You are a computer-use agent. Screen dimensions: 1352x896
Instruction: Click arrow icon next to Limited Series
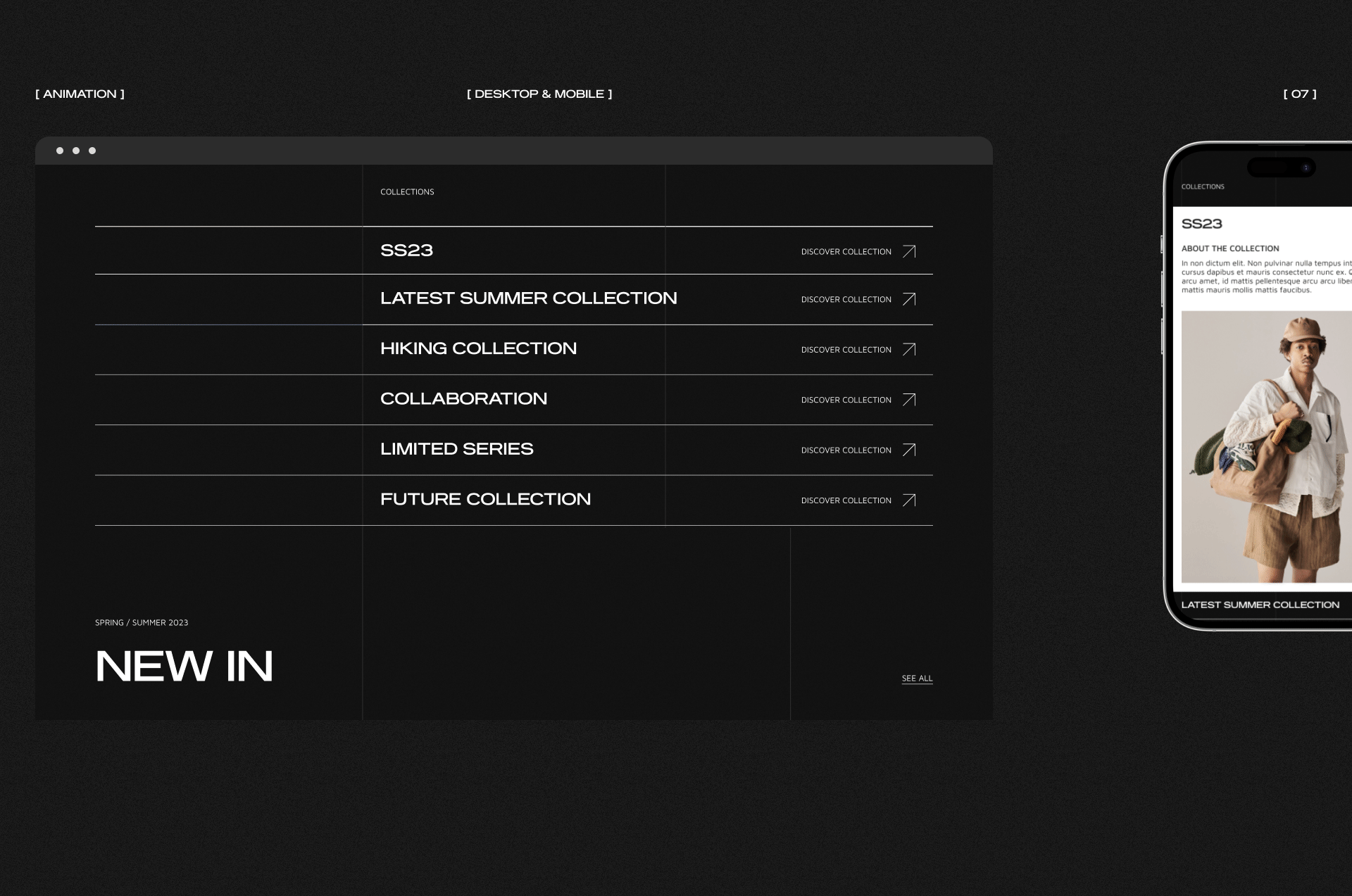(x=909, y=450)
